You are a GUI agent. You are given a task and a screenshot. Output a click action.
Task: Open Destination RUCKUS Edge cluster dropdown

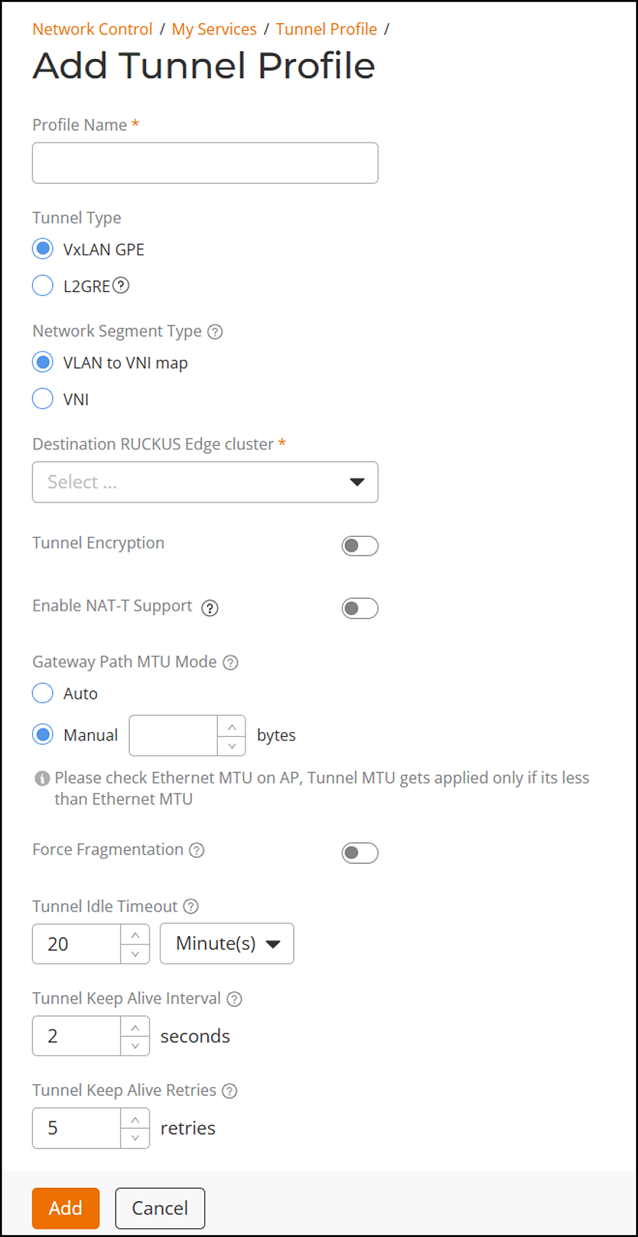(205, 482)
